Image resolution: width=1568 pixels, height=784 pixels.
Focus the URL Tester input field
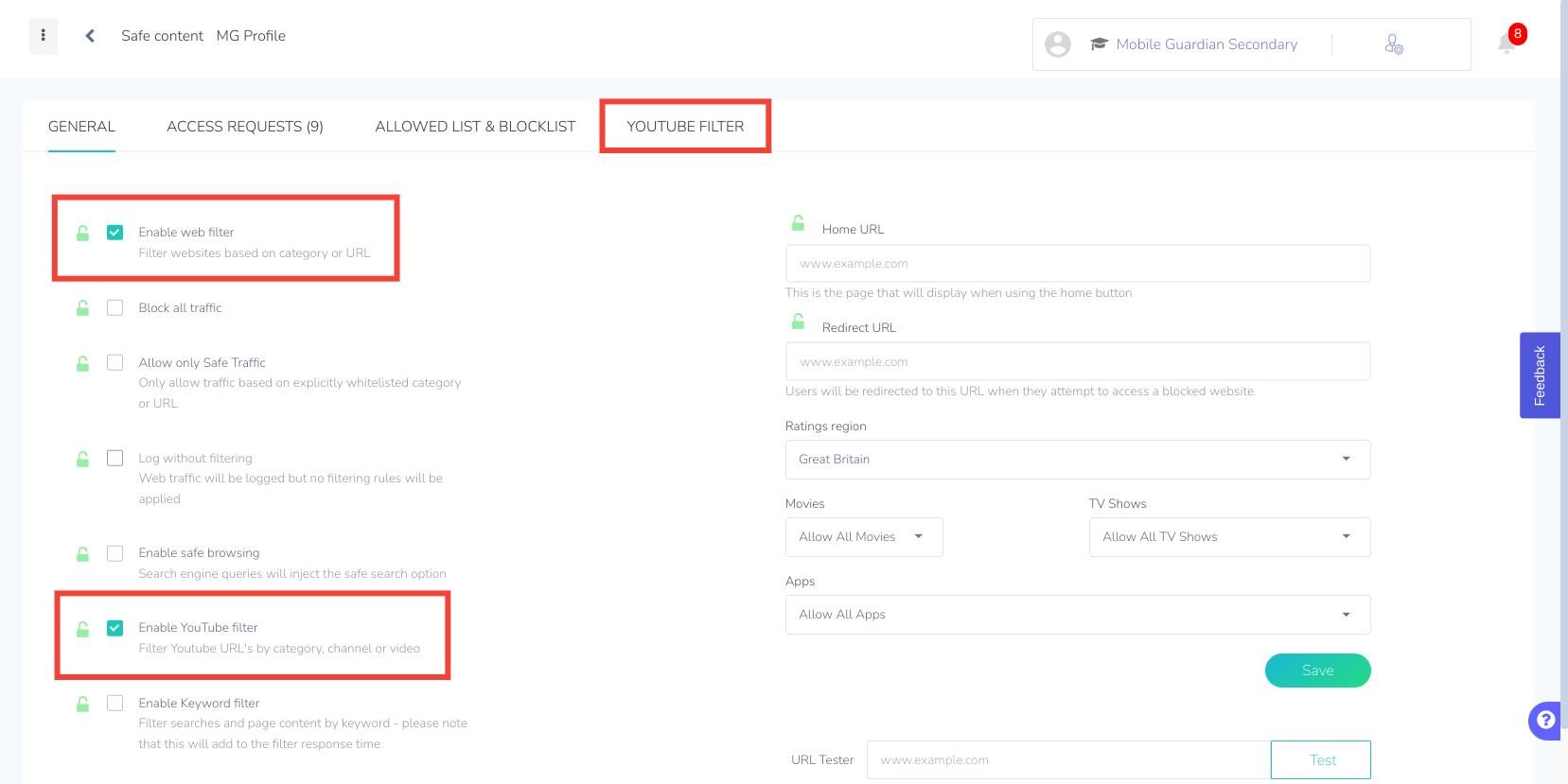coord(1068,760)
